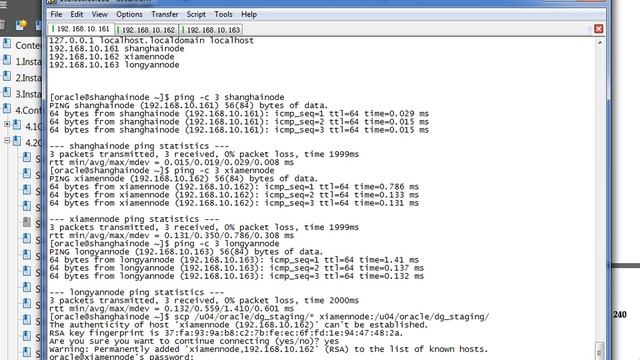
Task: Click the book icon beside 4.2C
Action: (x=17, y=141)
